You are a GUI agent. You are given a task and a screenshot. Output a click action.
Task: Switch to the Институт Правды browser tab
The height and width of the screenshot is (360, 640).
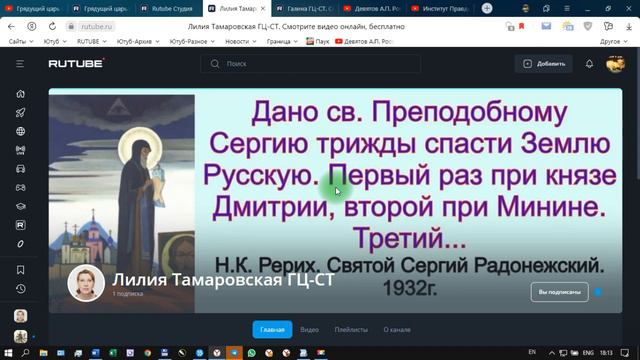coord(441,8)
